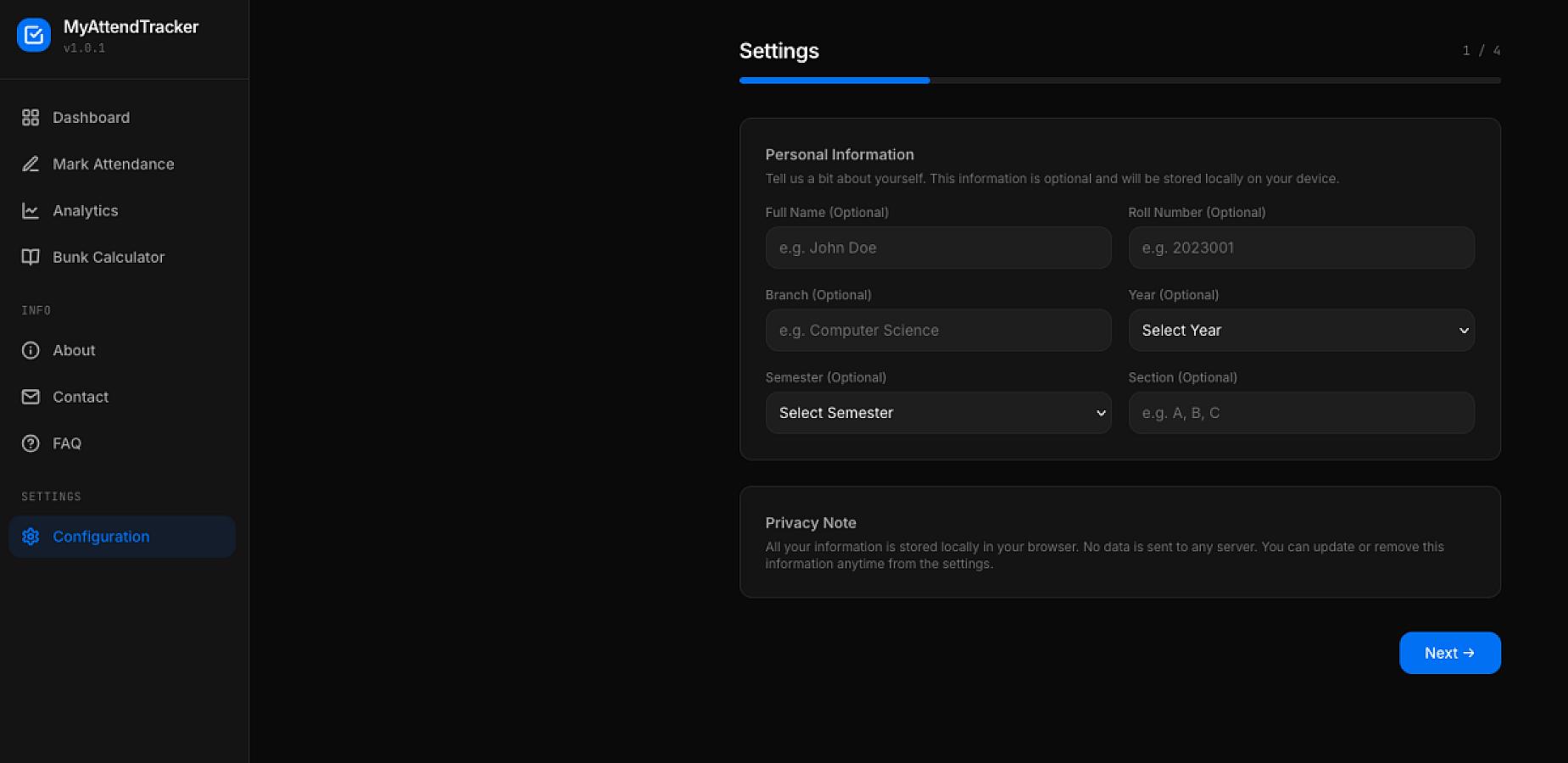Go to Mark Attendance
This screenshot has height=763, width=1568.
(x=122, y=164)
